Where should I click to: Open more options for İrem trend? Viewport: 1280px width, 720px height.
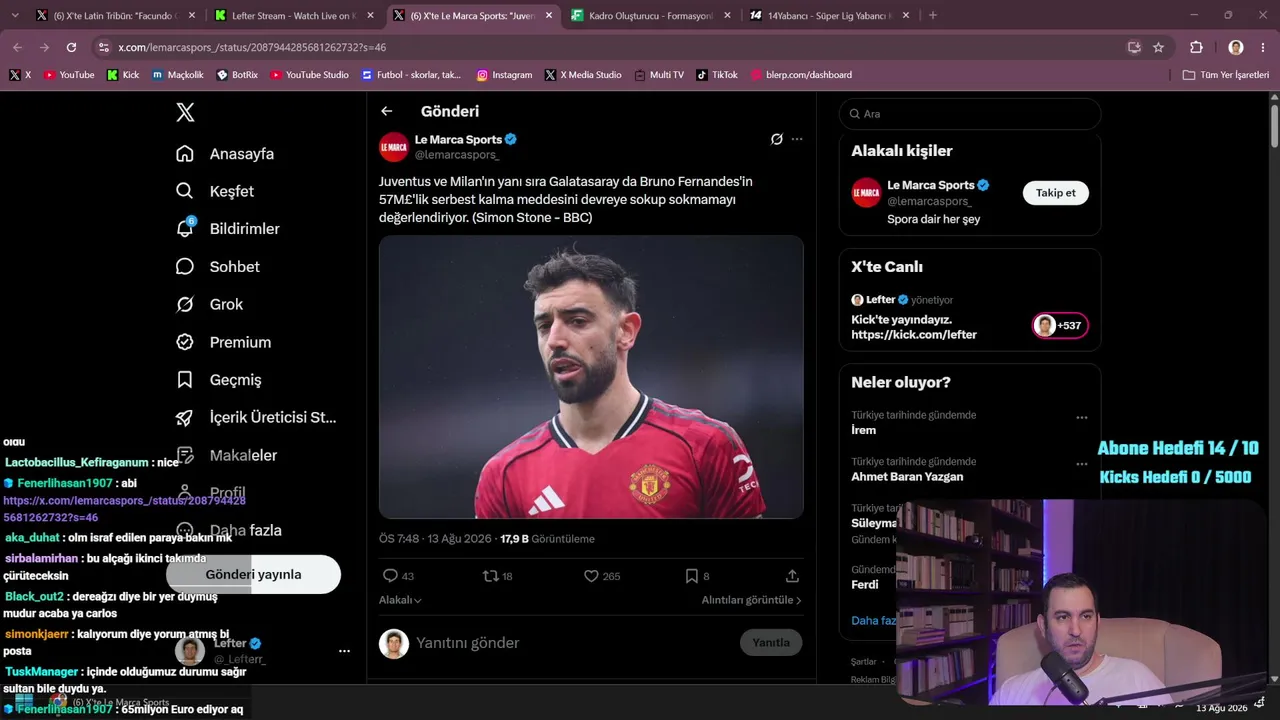coord(1081,418)
